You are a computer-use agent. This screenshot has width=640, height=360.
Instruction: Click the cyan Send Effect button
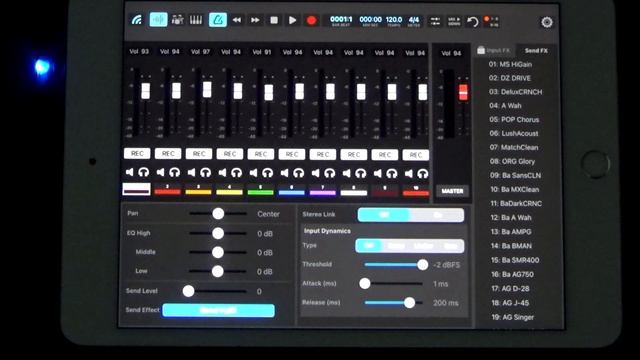click(218, 311)
